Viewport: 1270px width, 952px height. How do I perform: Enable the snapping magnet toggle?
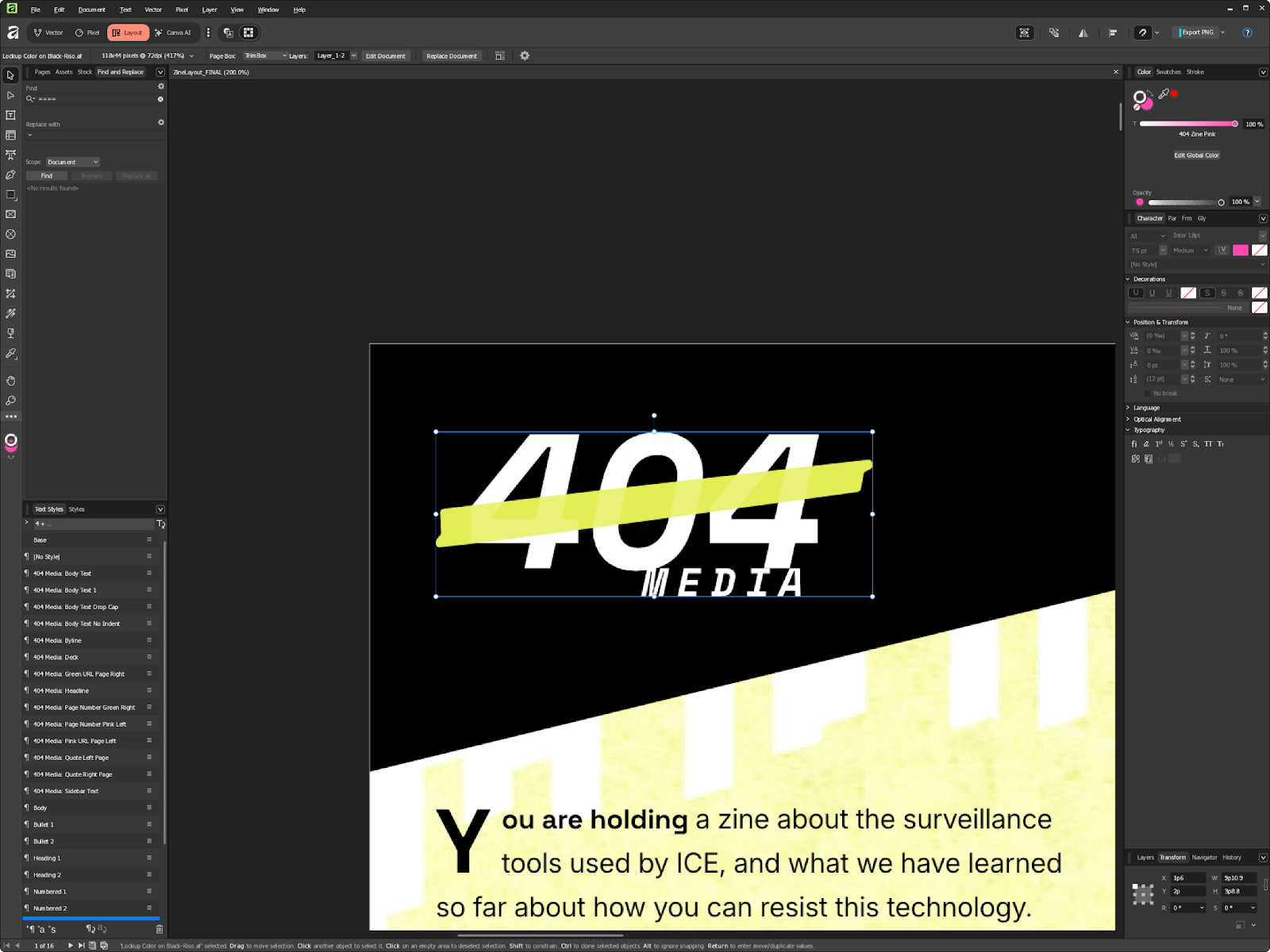click(1141, 33)
